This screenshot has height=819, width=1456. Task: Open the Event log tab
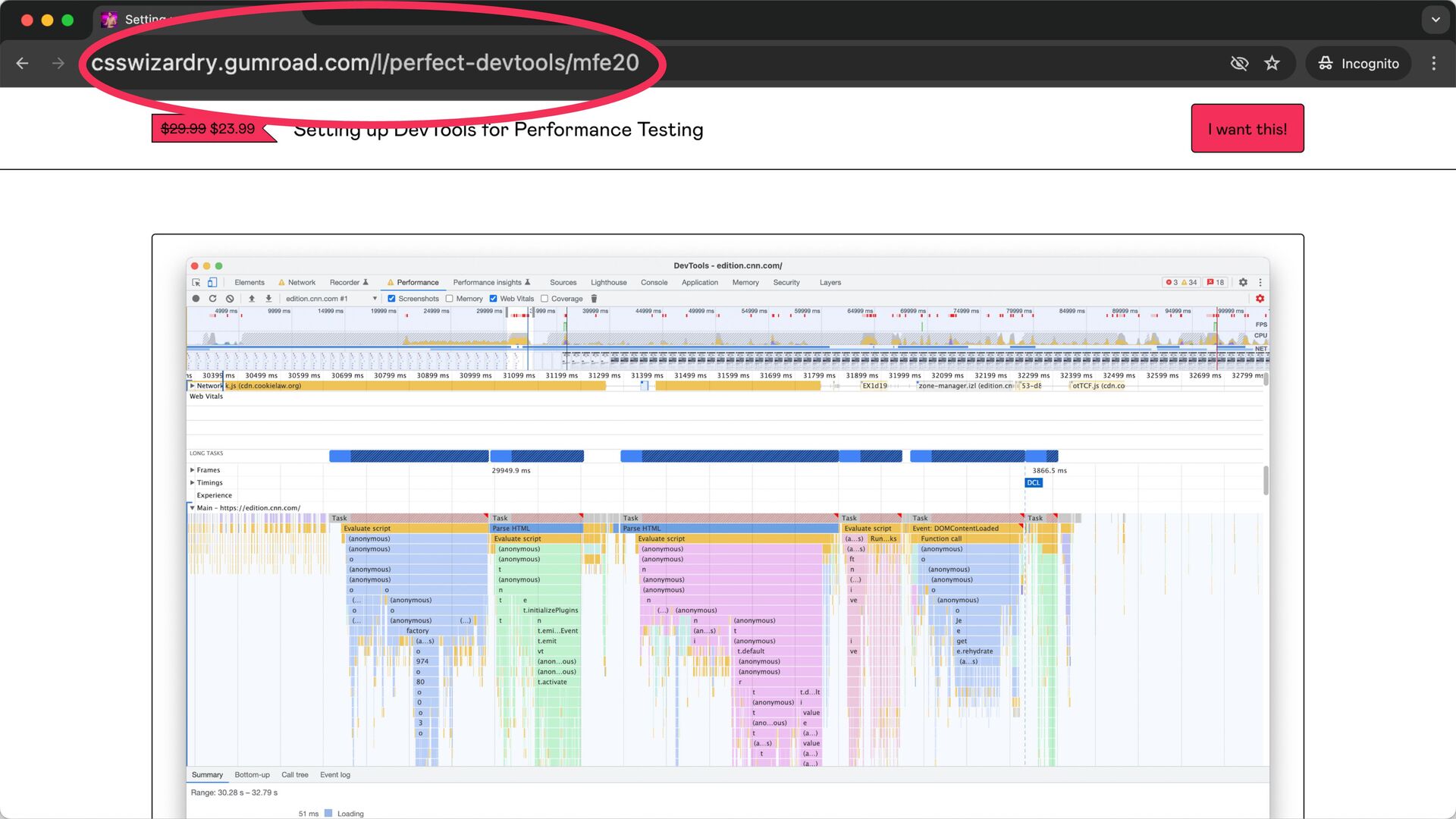pyautogui.click(x=335, y=775)
